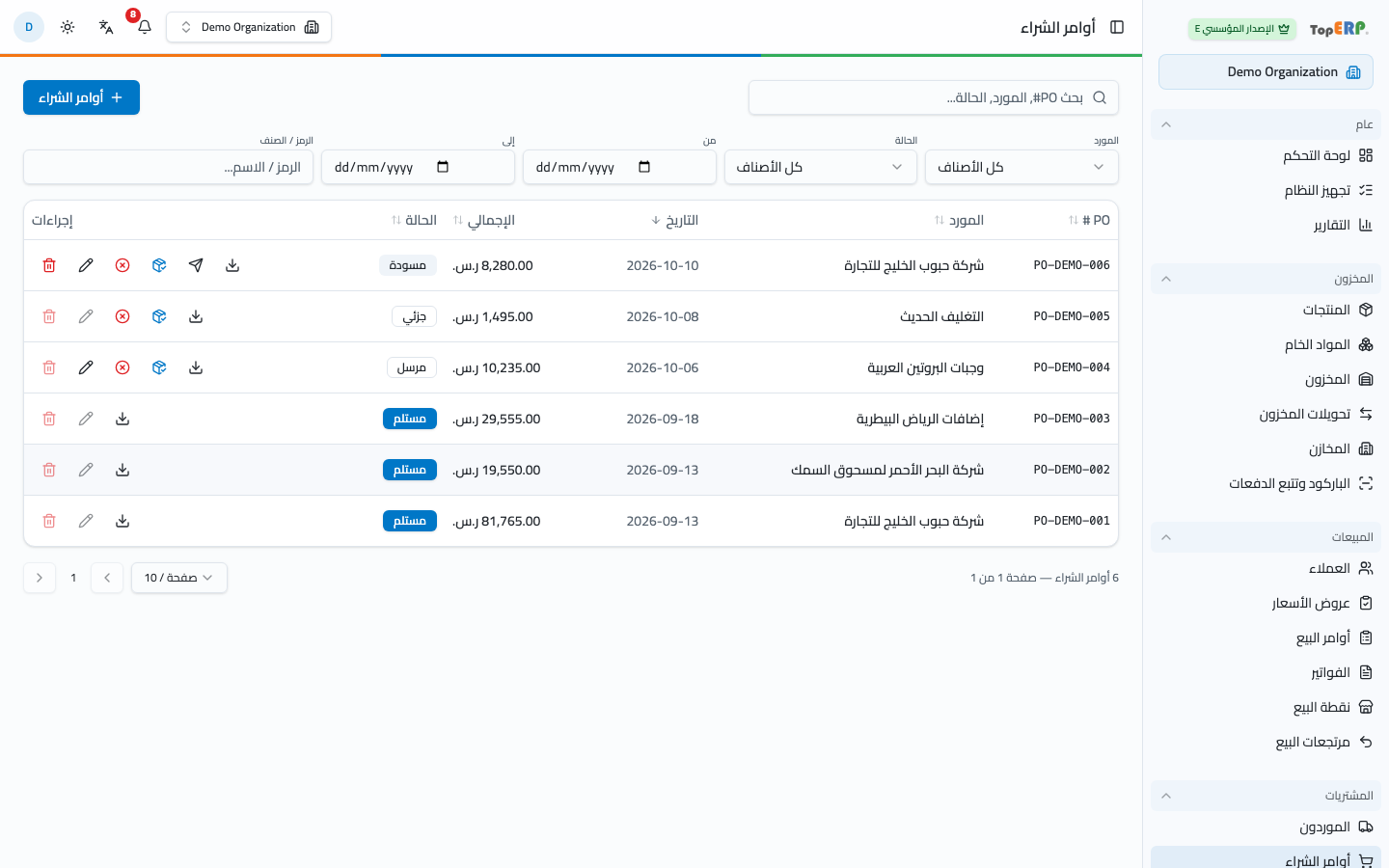
Task: Click the إلى date input
Action: click(x=418, y=167)
